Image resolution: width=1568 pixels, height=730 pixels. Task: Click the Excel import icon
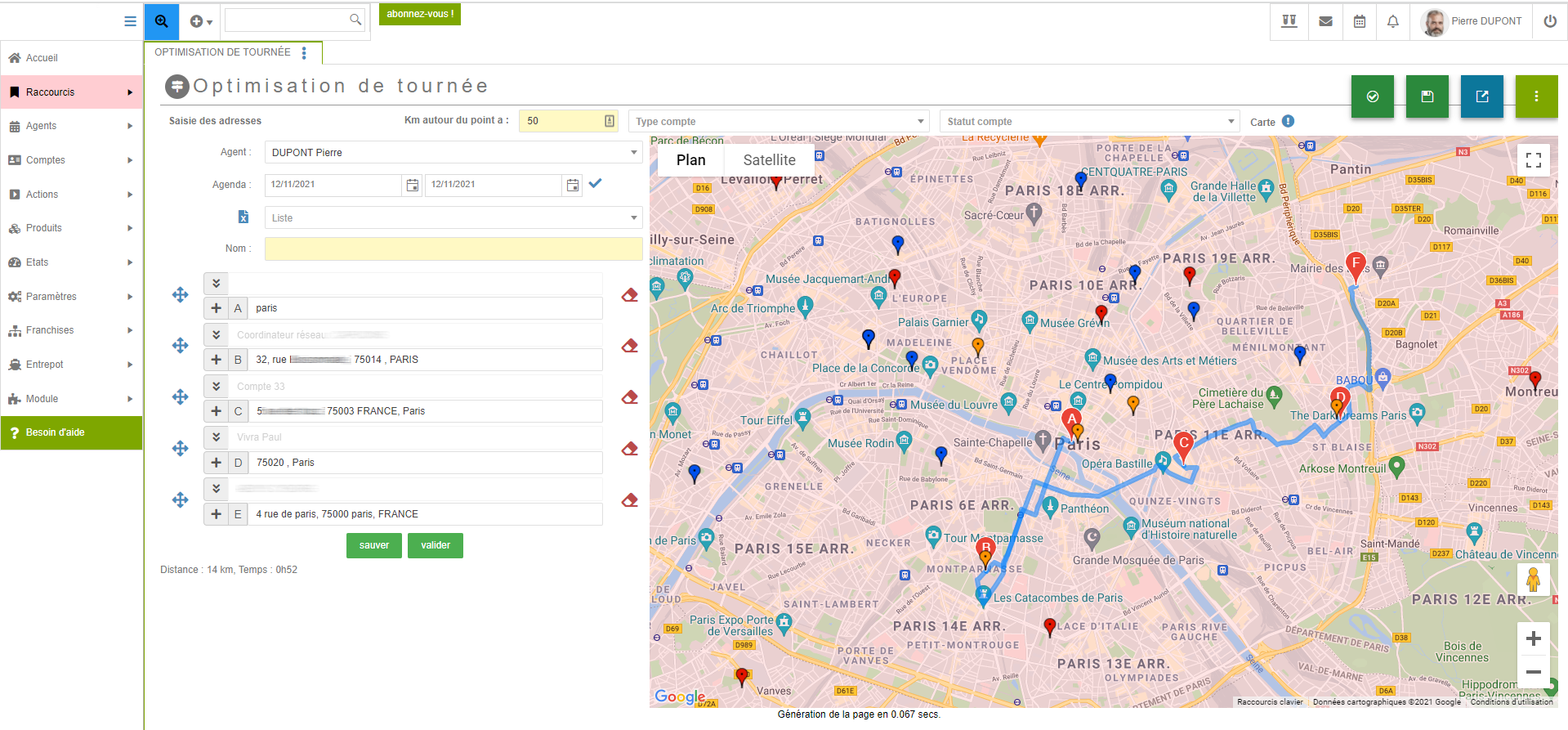pos(243,217)
